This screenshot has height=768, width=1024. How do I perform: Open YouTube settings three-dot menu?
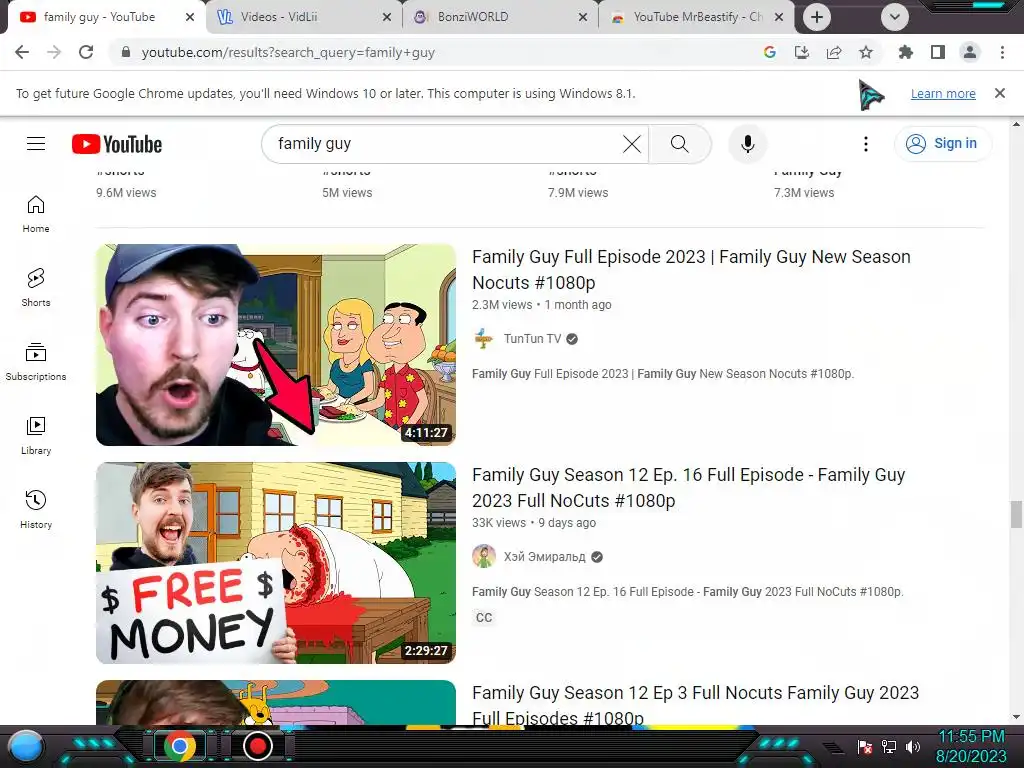click(x=866, y=144)
